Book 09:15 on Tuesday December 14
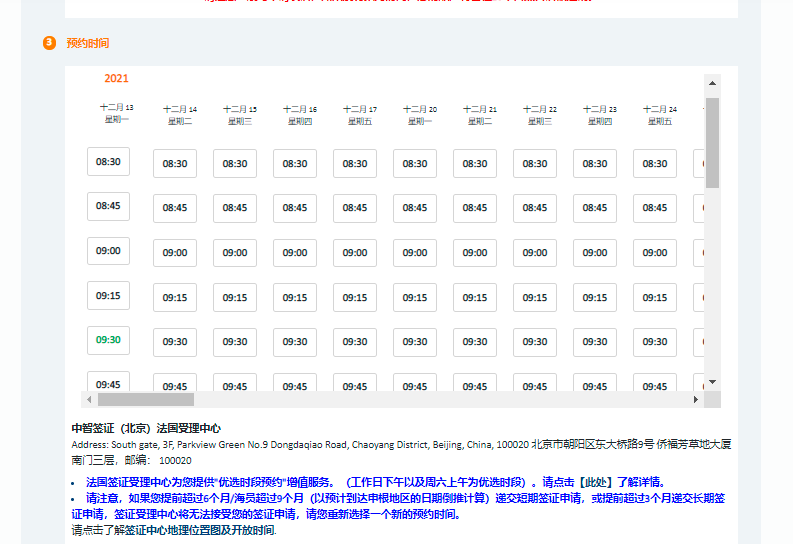 (175, 298)
